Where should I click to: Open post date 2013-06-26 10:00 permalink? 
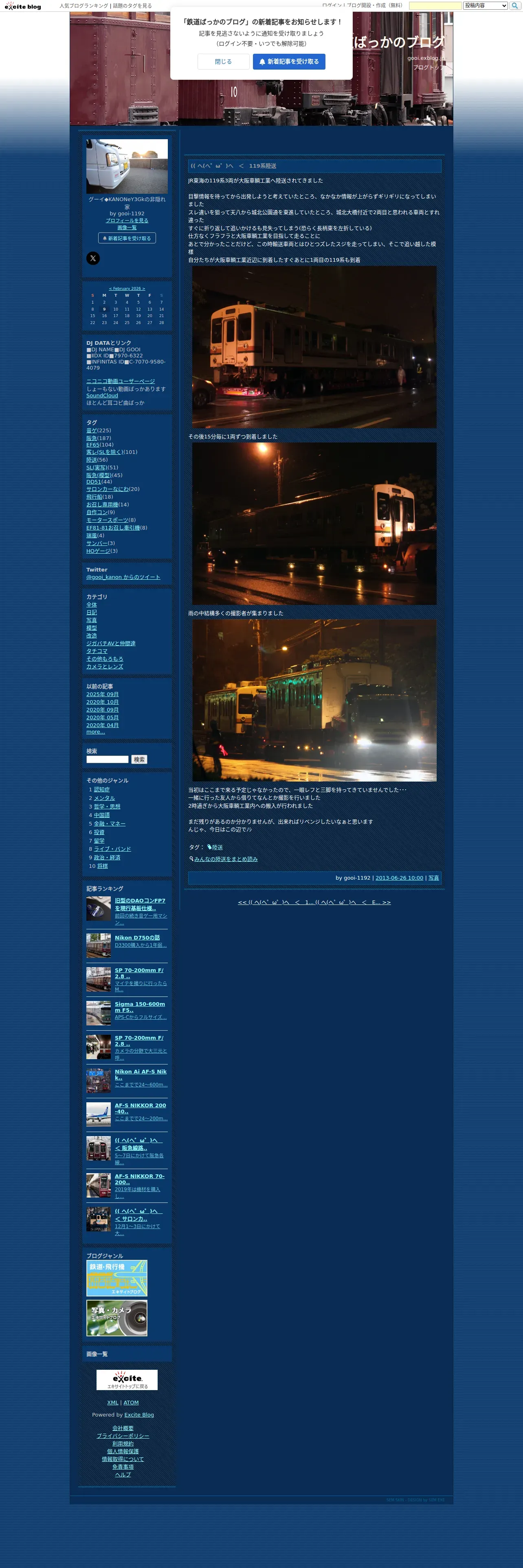click(400, 878)
